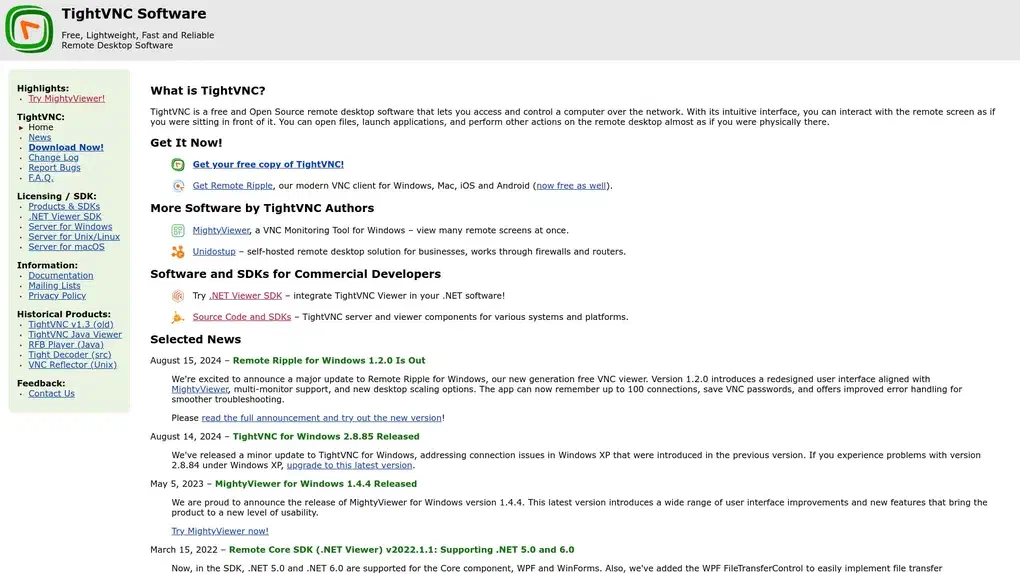Viewport: 1020px width, 574px height.
Task: Open Tight Decoder (src) link
Action: (x=70, y=355)
